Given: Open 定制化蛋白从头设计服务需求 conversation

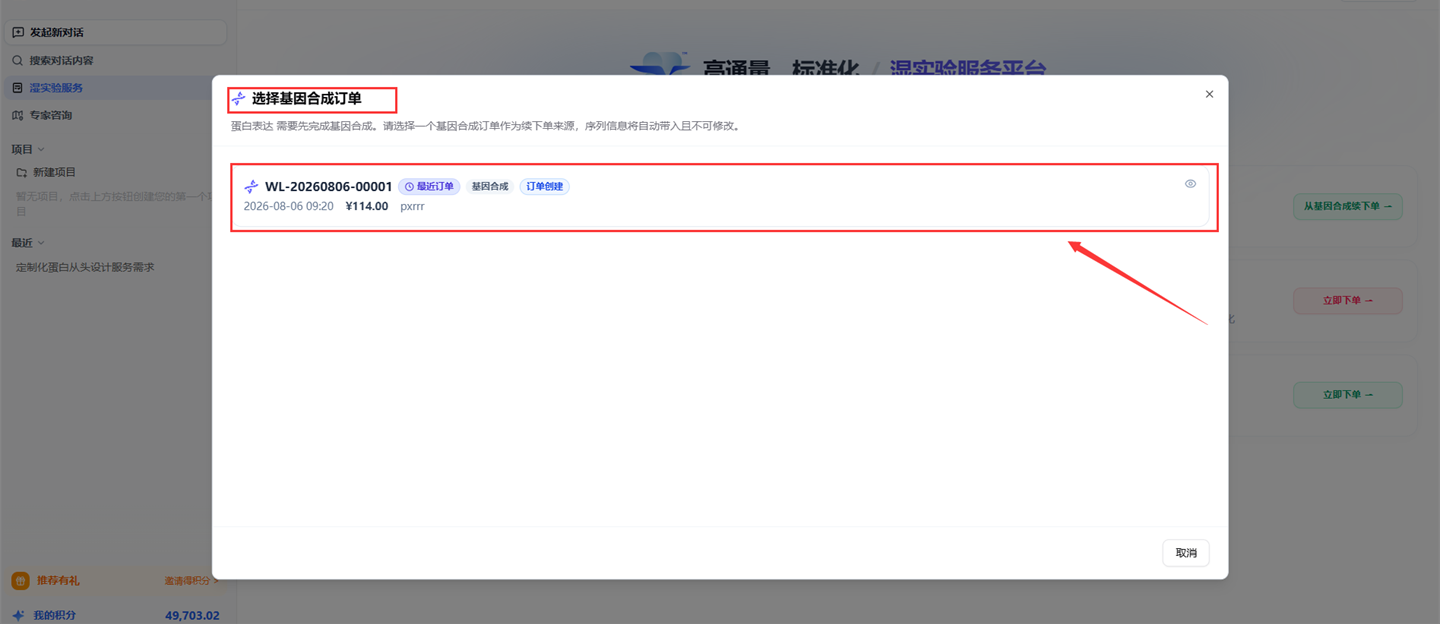Looking at the screenshot, I should pos(85,267).
